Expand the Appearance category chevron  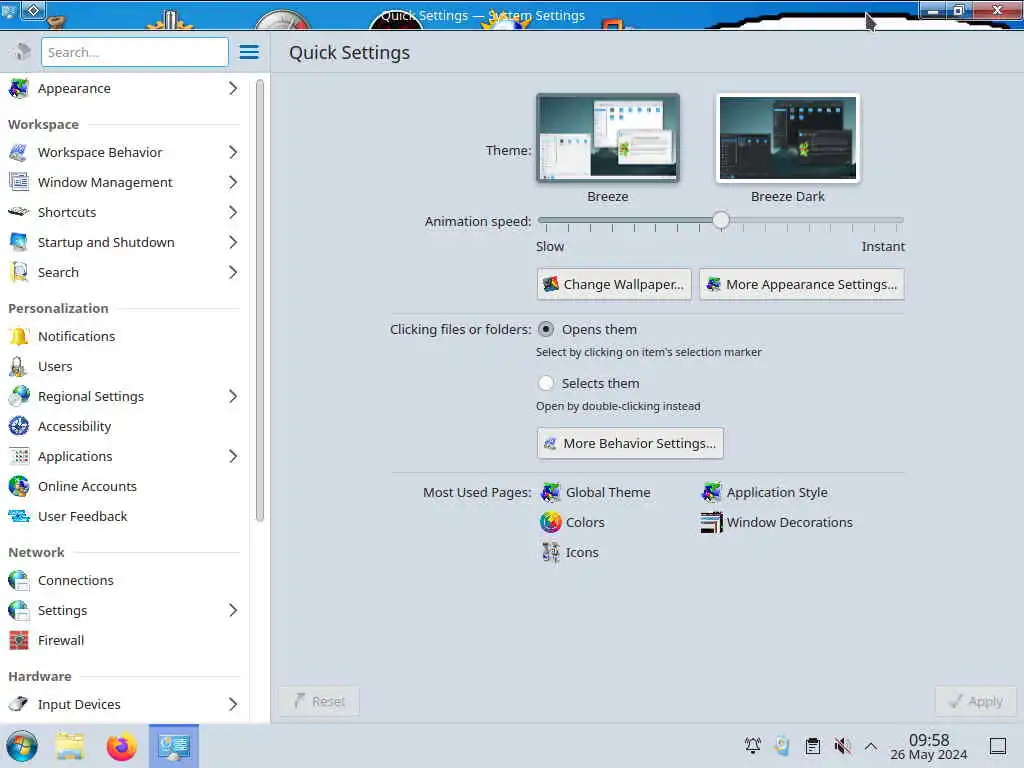pyautogui.click(x=233, y=88)
